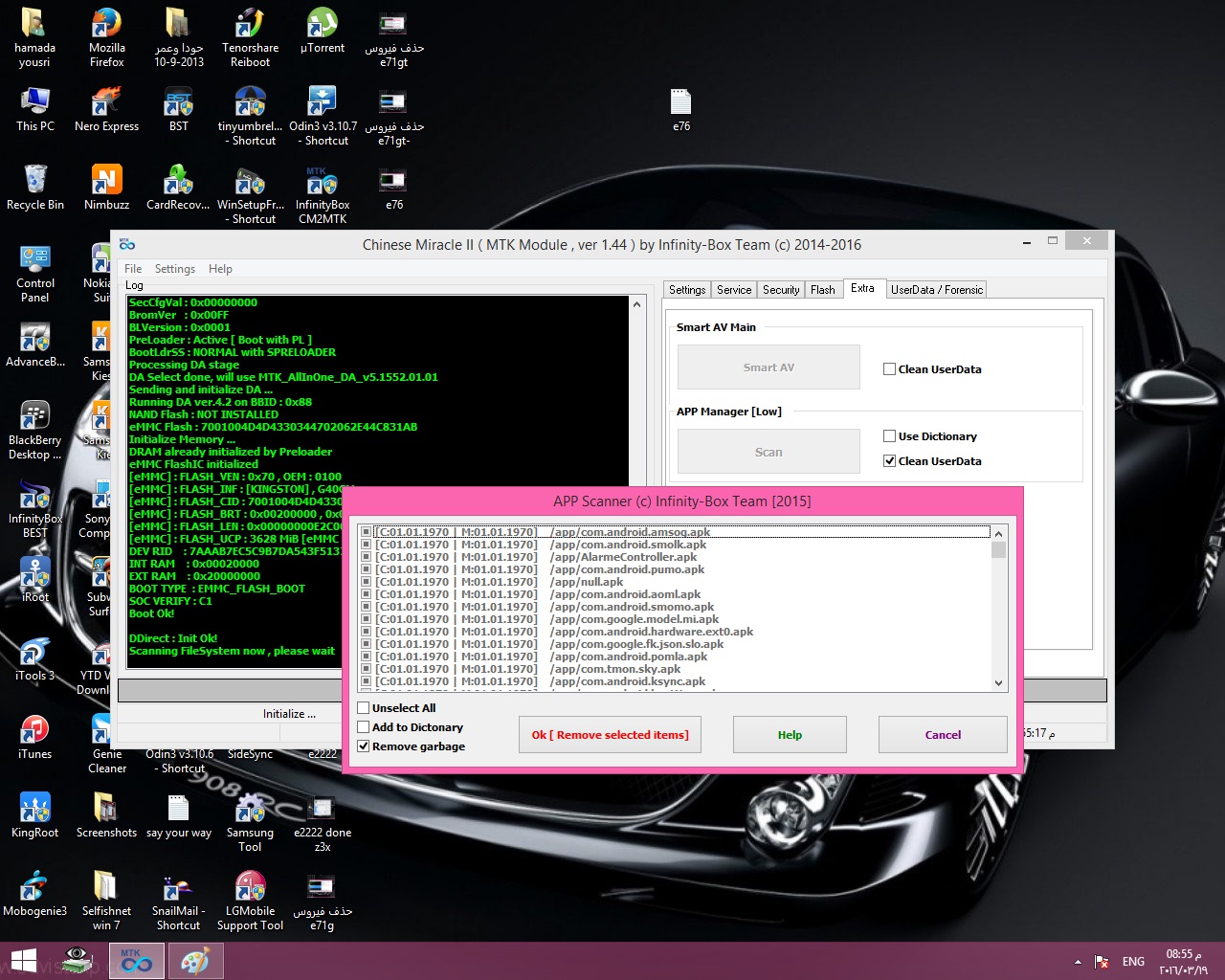The width and height of the screenshot is (1225, 980).
Task: Open Tenorshare Reiboot desktop shortcut
Action: pyautogui.click(x=250, y=38)
